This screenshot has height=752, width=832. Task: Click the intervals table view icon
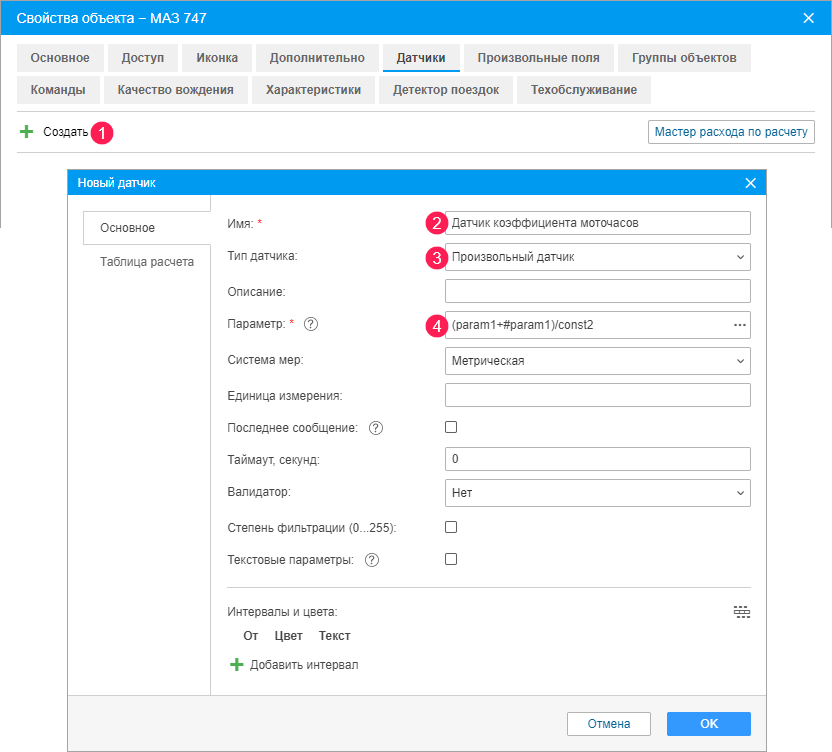[x=742, y=612]
